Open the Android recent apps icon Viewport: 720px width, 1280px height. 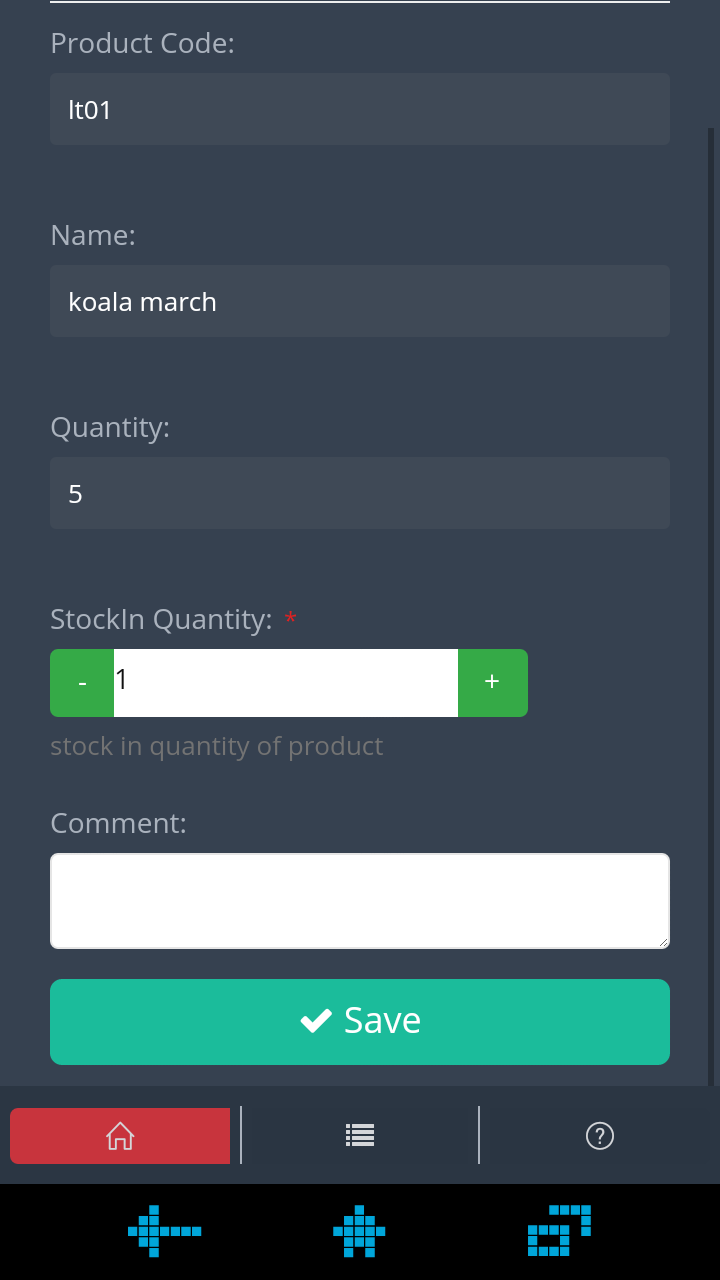point(560,1230)
